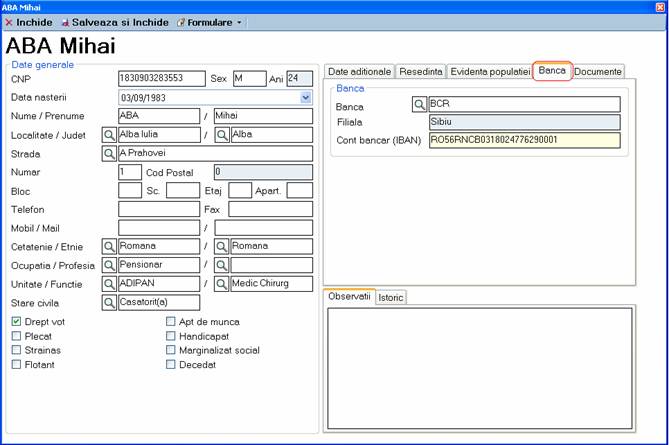669x445 pixels.
Task: Open the Formulare dropdown menu
Action: pyautogui.click(x=209, y=21)
